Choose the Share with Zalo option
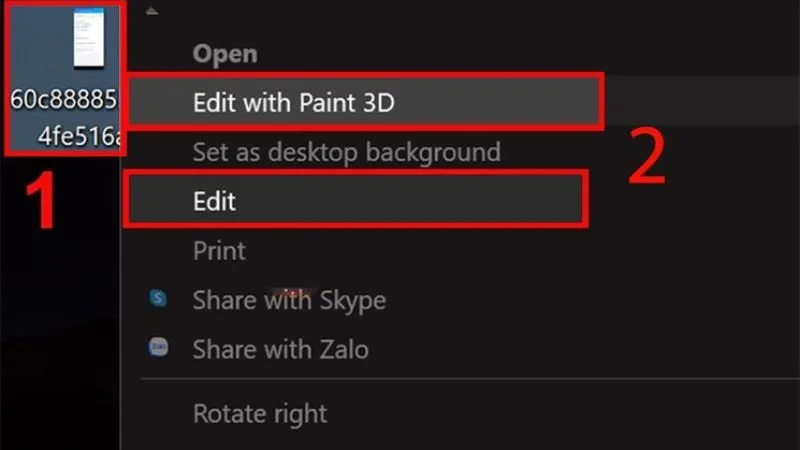Viewport: 800px width, 450px height. (281, 349)
